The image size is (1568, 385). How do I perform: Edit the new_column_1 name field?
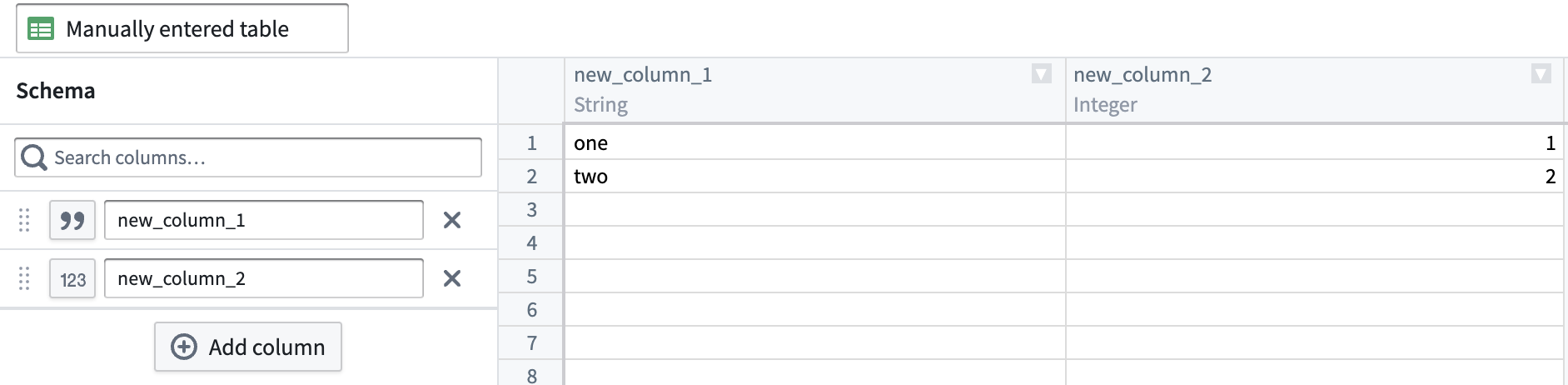(x=263, y=220)
